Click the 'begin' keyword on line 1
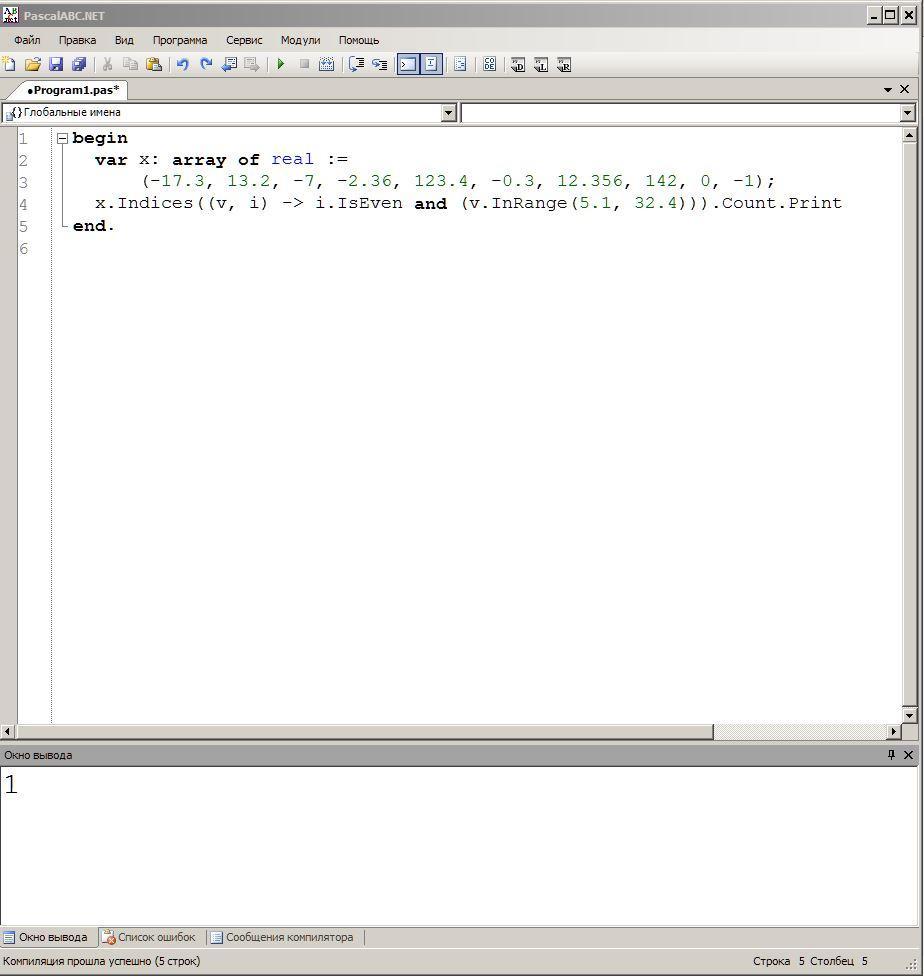The height and width of the screenshot is (977, 924). tap(100, 138)
